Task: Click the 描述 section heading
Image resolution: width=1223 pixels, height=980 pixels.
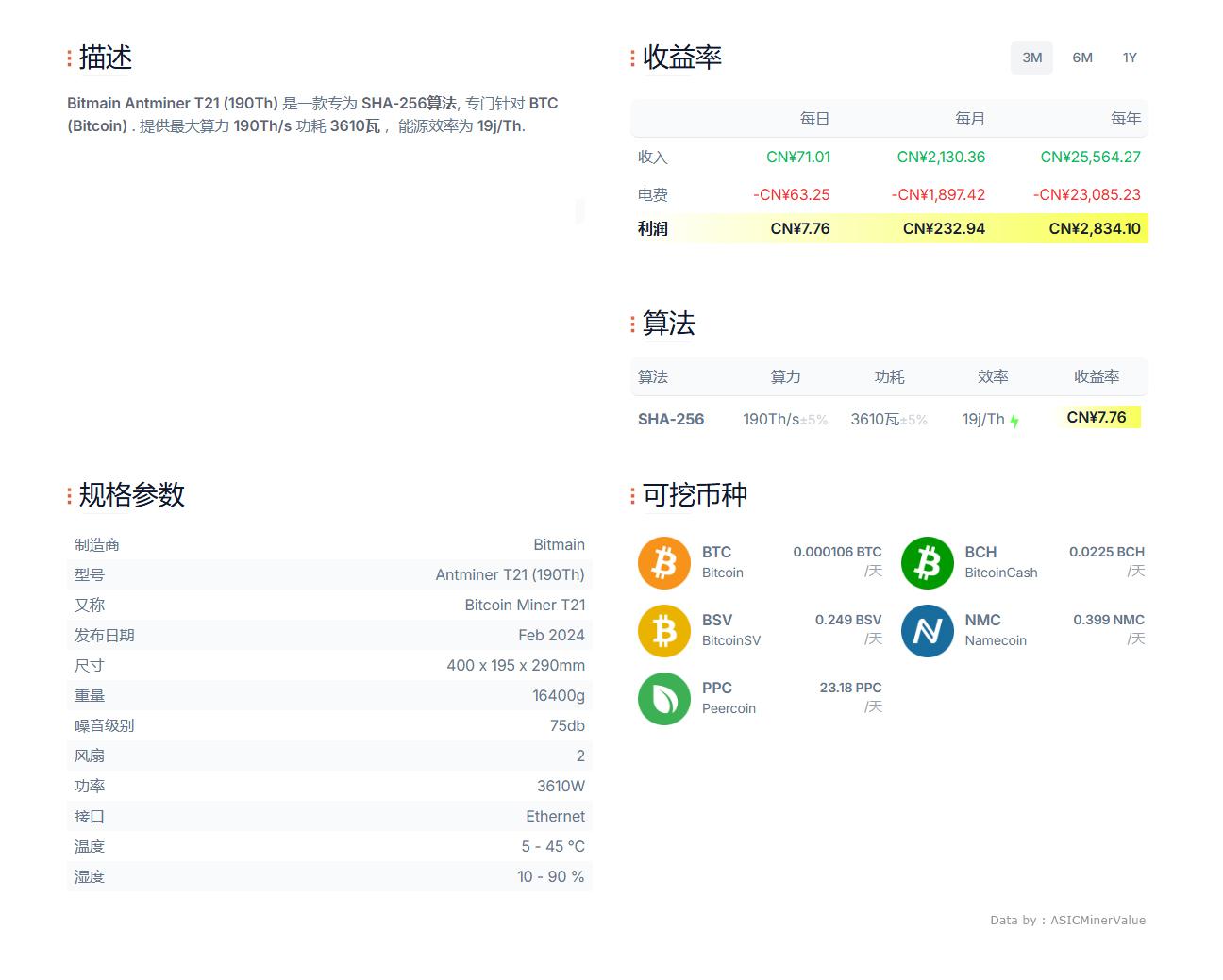Action: [x=106, y=58]
